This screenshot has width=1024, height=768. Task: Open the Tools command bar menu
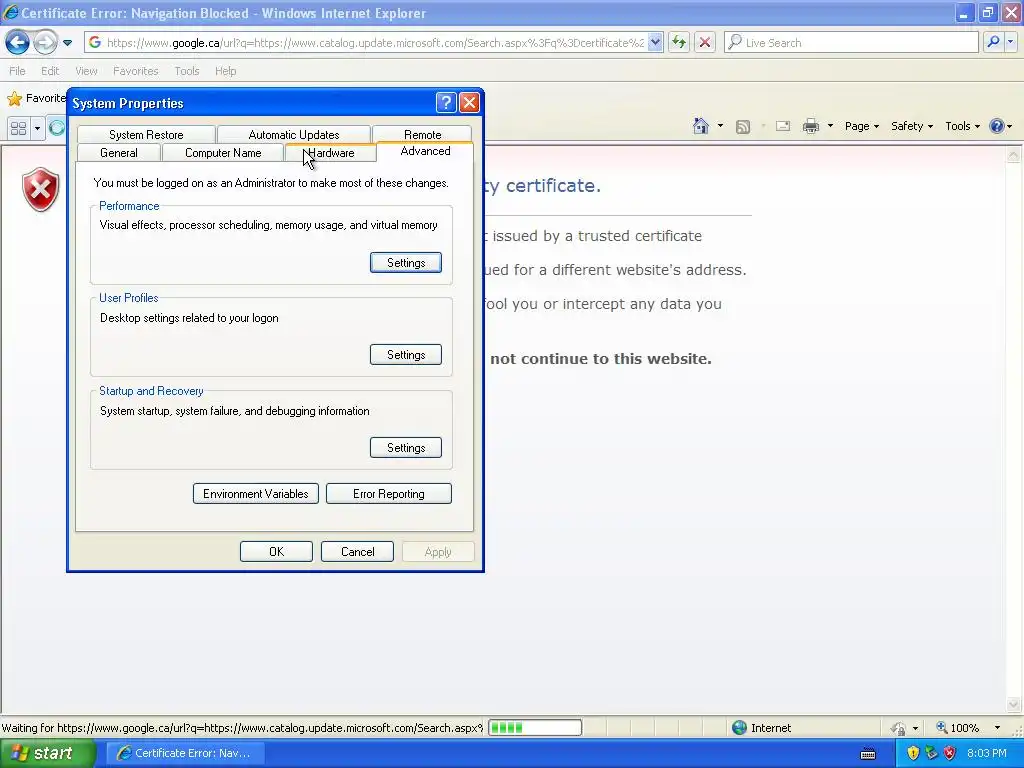click(x=963, y=126)
